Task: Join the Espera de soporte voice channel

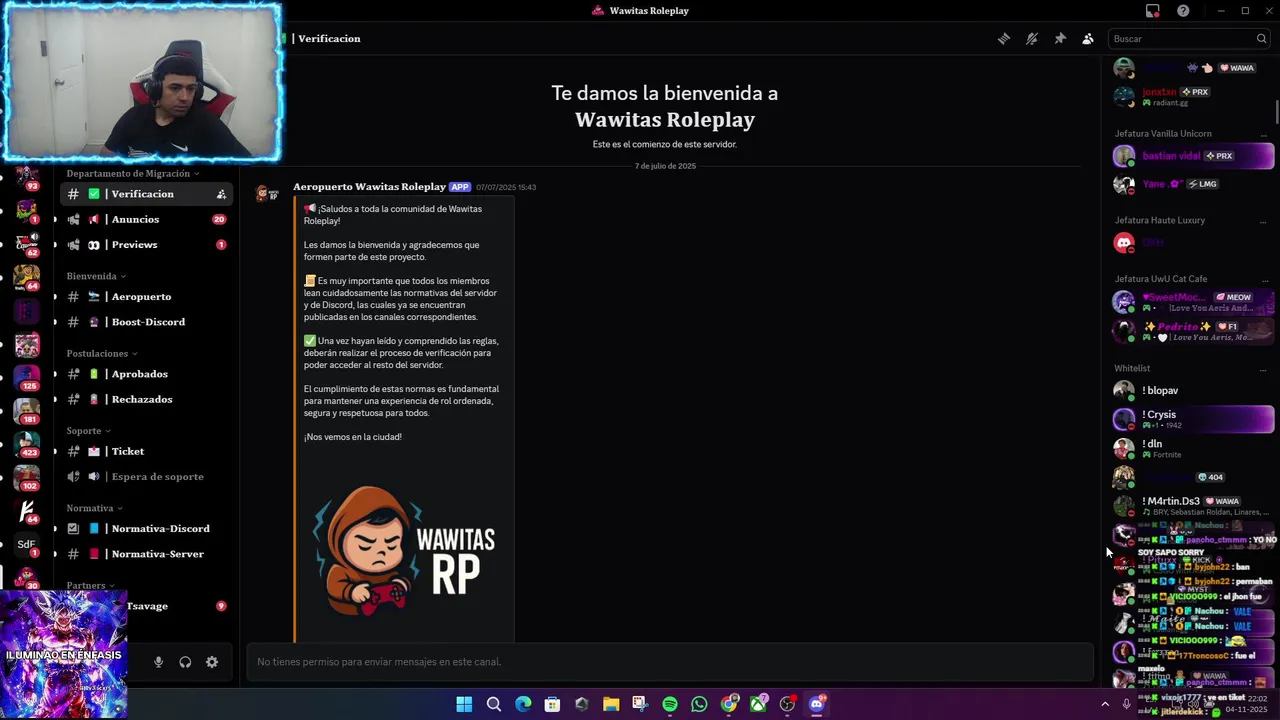Action: [148, 477]
